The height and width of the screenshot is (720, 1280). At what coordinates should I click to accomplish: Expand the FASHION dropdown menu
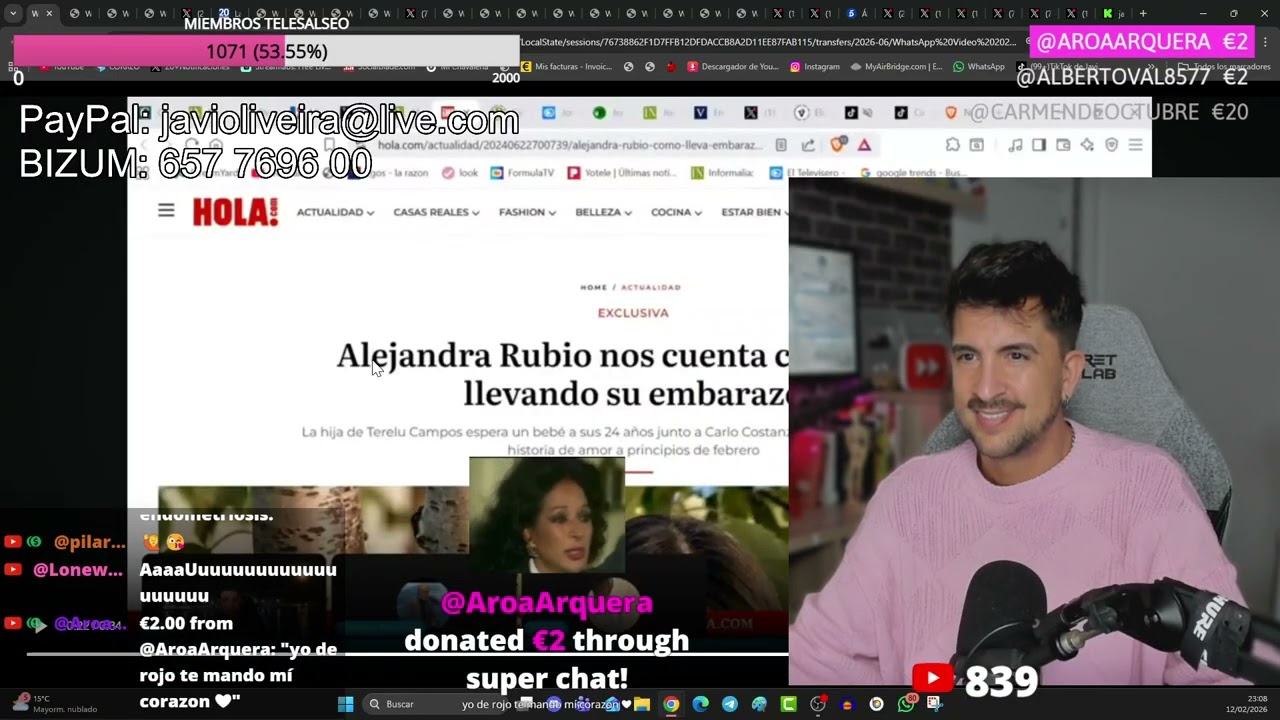527,212
